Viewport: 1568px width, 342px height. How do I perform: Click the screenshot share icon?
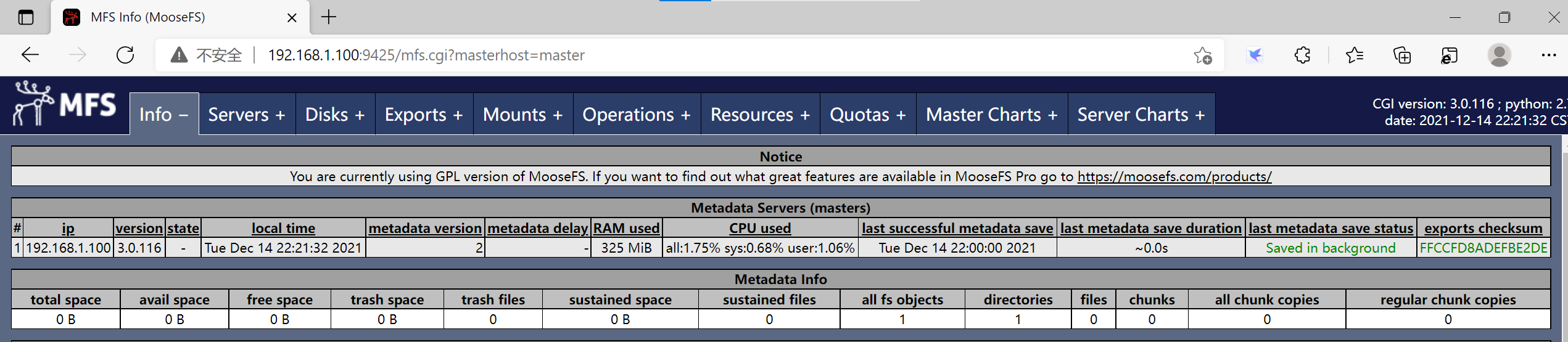(x=1450, y=55)
